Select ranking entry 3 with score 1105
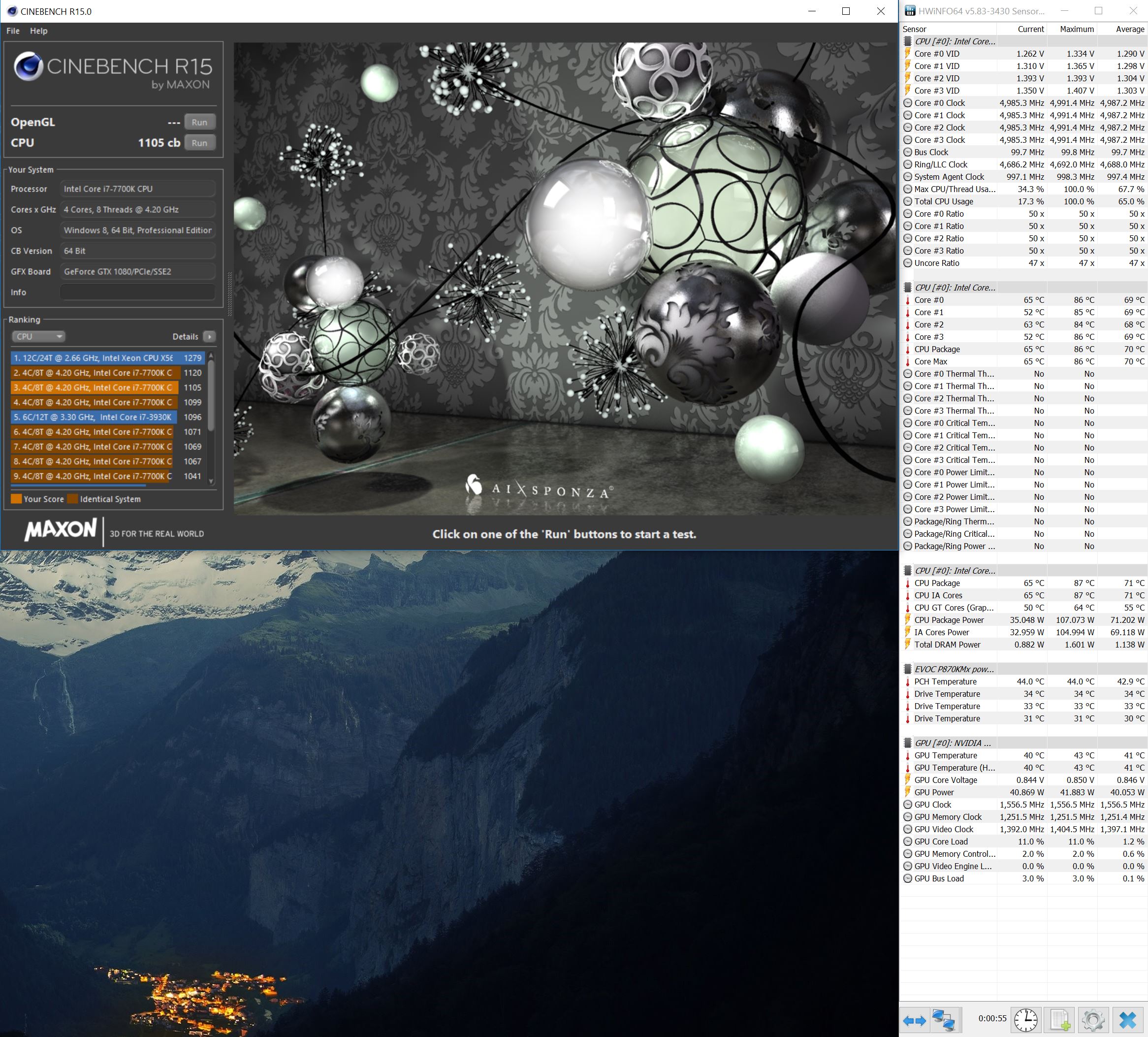The width and height of the screenshot is (1148, 1037). (108, 387)
